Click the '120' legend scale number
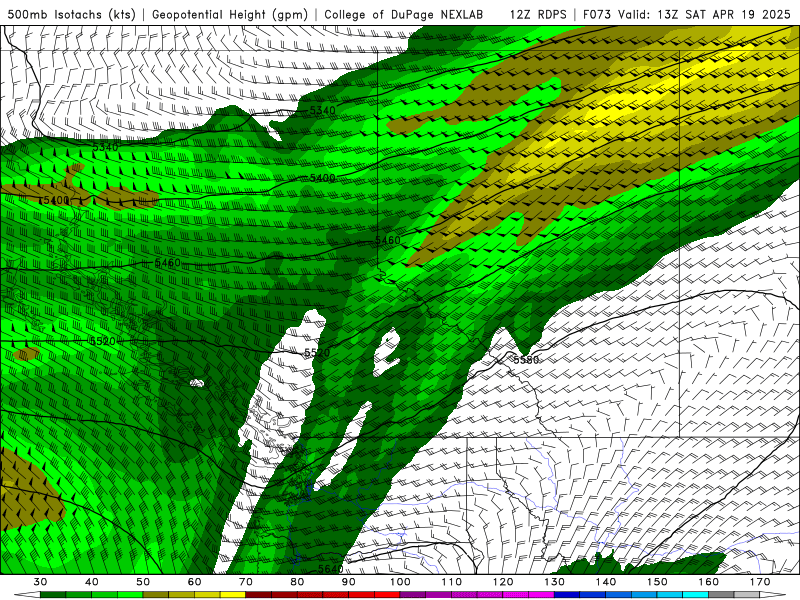The image size is (800, 600). pos(503,582)
